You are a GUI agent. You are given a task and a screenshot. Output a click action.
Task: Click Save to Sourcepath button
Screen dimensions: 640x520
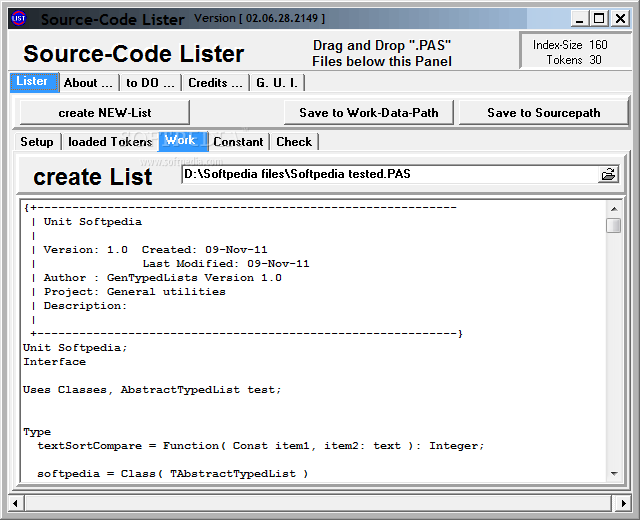[x=543, y=113]
